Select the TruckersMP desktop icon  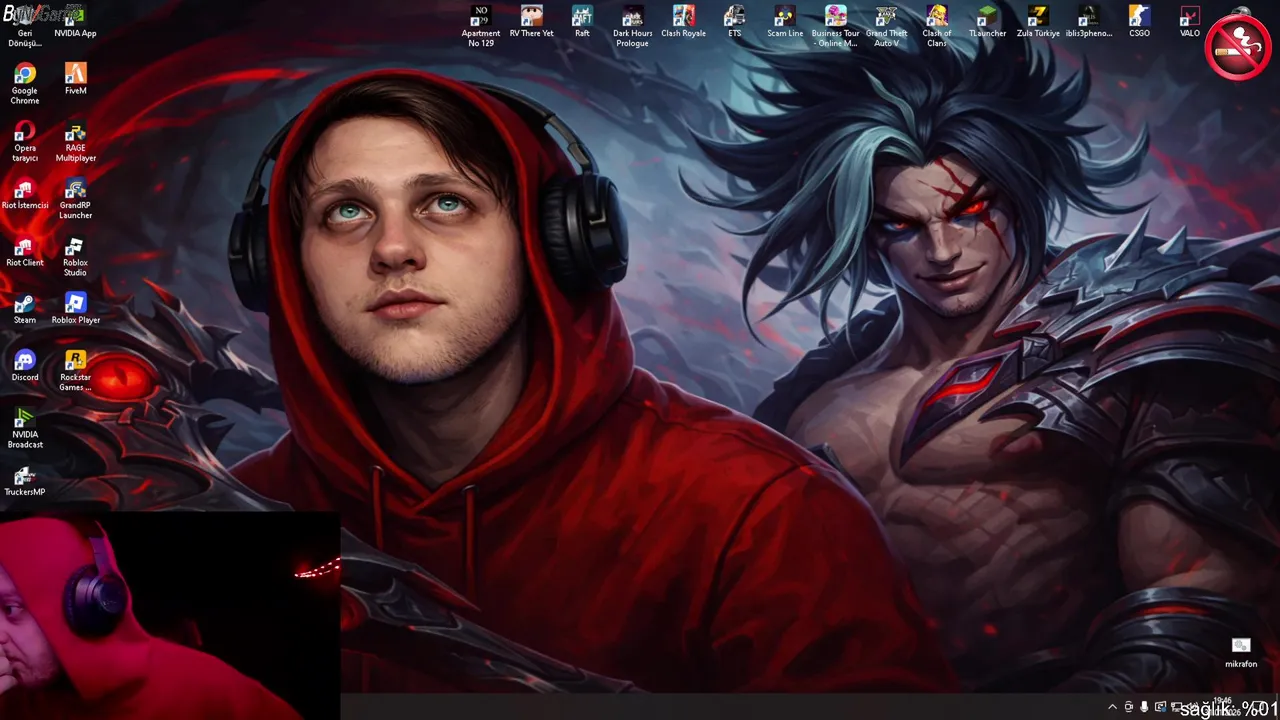pos(25,481)
